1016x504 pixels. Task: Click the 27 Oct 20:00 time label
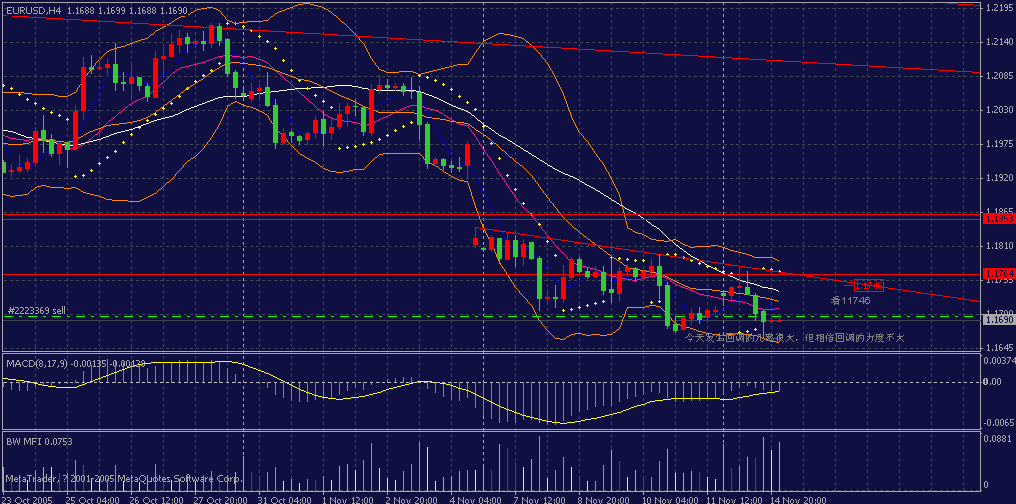(x=222, y=499)
